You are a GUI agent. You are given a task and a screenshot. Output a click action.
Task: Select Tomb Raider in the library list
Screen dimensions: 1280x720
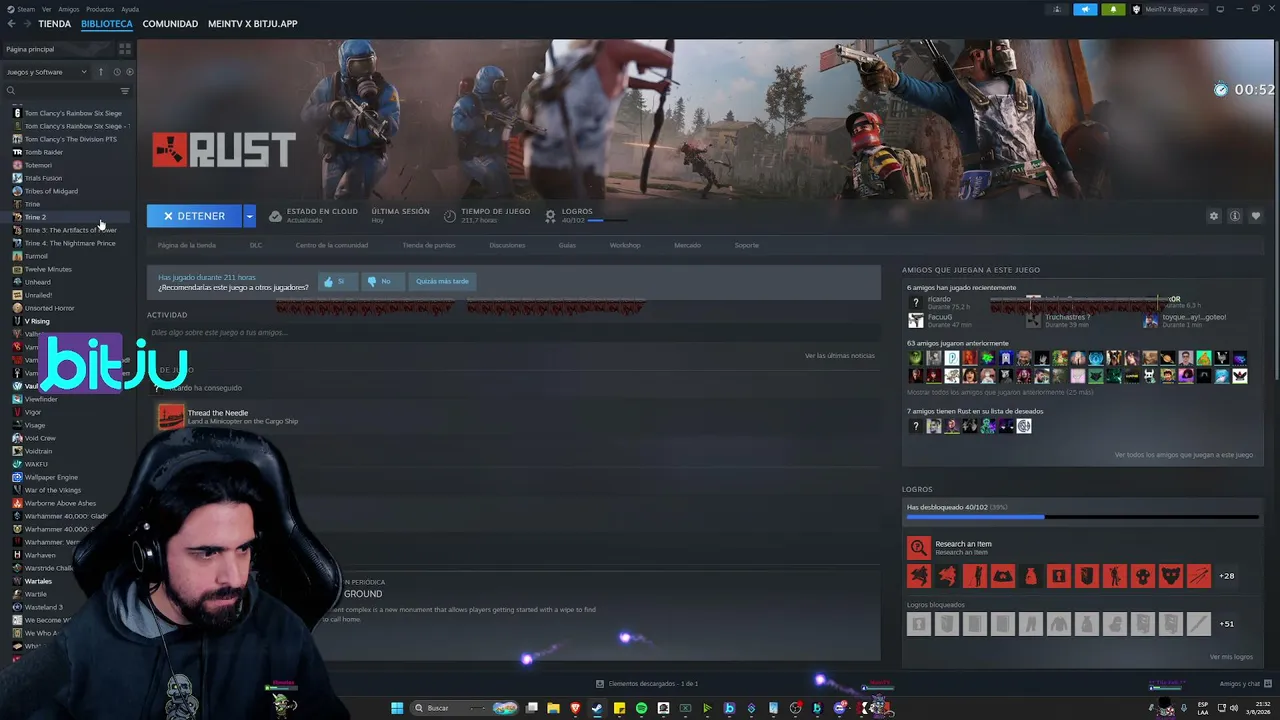point(44,152)
